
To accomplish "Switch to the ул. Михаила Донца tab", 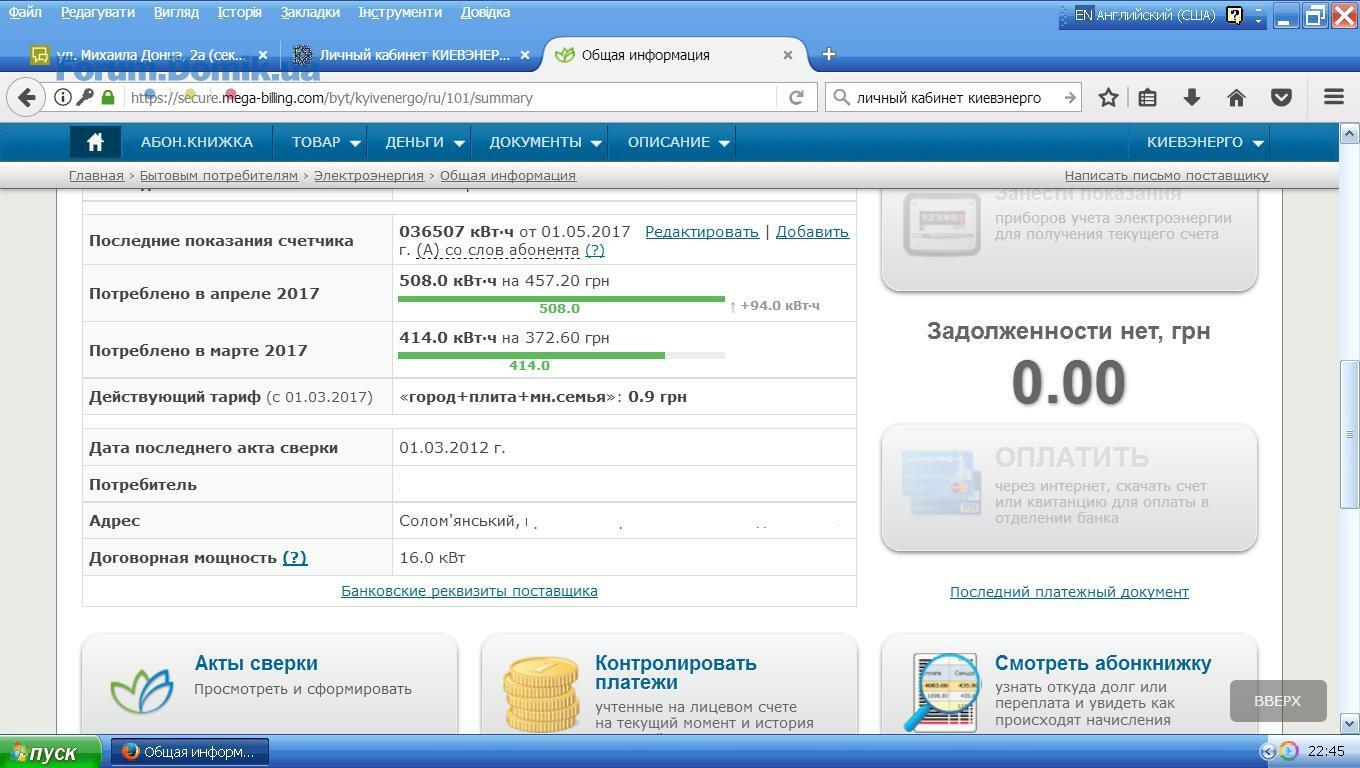I will [x=148, y=55].
